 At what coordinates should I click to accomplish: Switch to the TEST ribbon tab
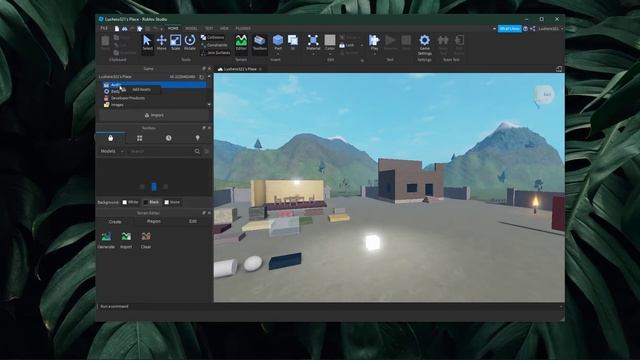click(209, 29)
